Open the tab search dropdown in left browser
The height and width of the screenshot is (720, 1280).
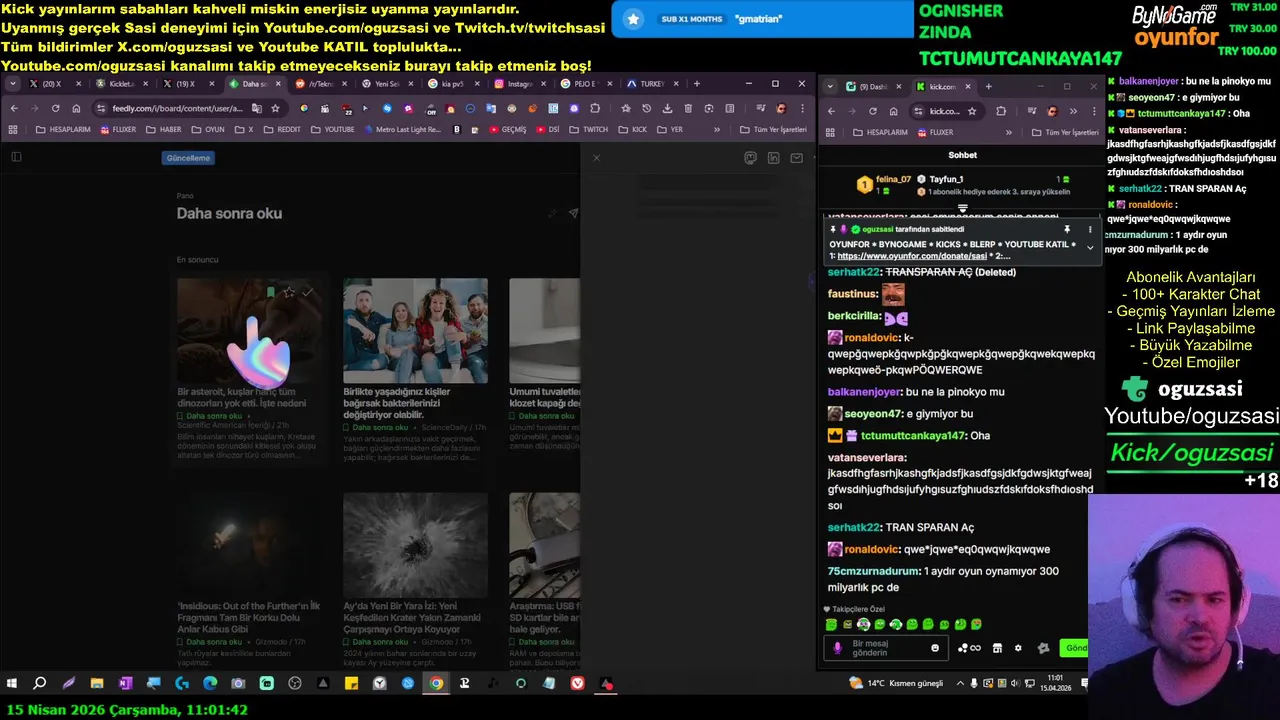(13, 84)
